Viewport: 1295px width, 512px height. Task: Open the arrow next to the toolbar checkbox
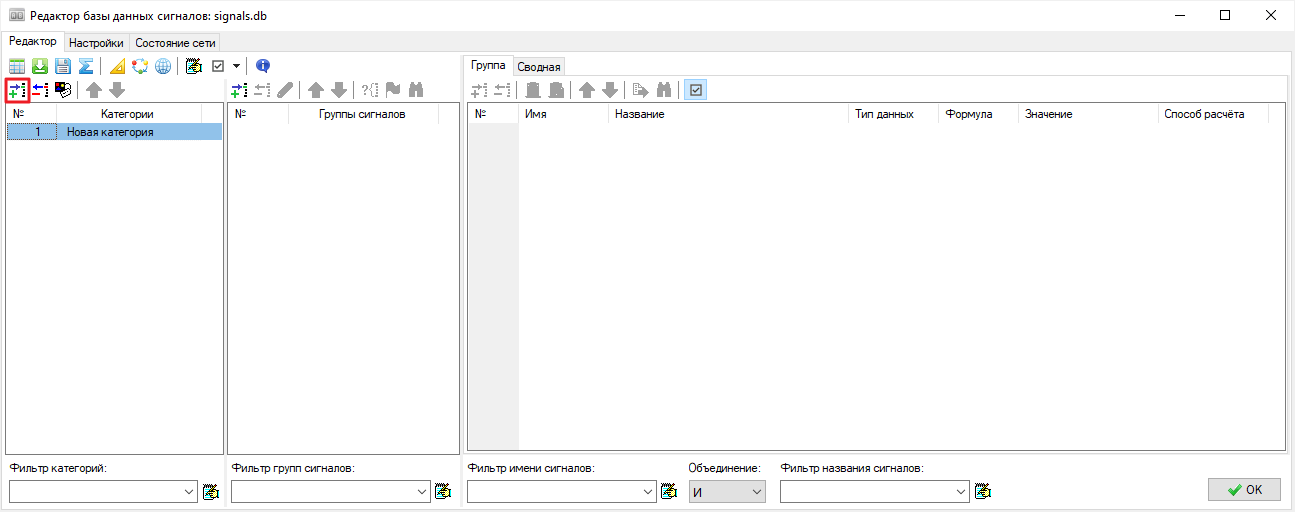tap(236, 66)
